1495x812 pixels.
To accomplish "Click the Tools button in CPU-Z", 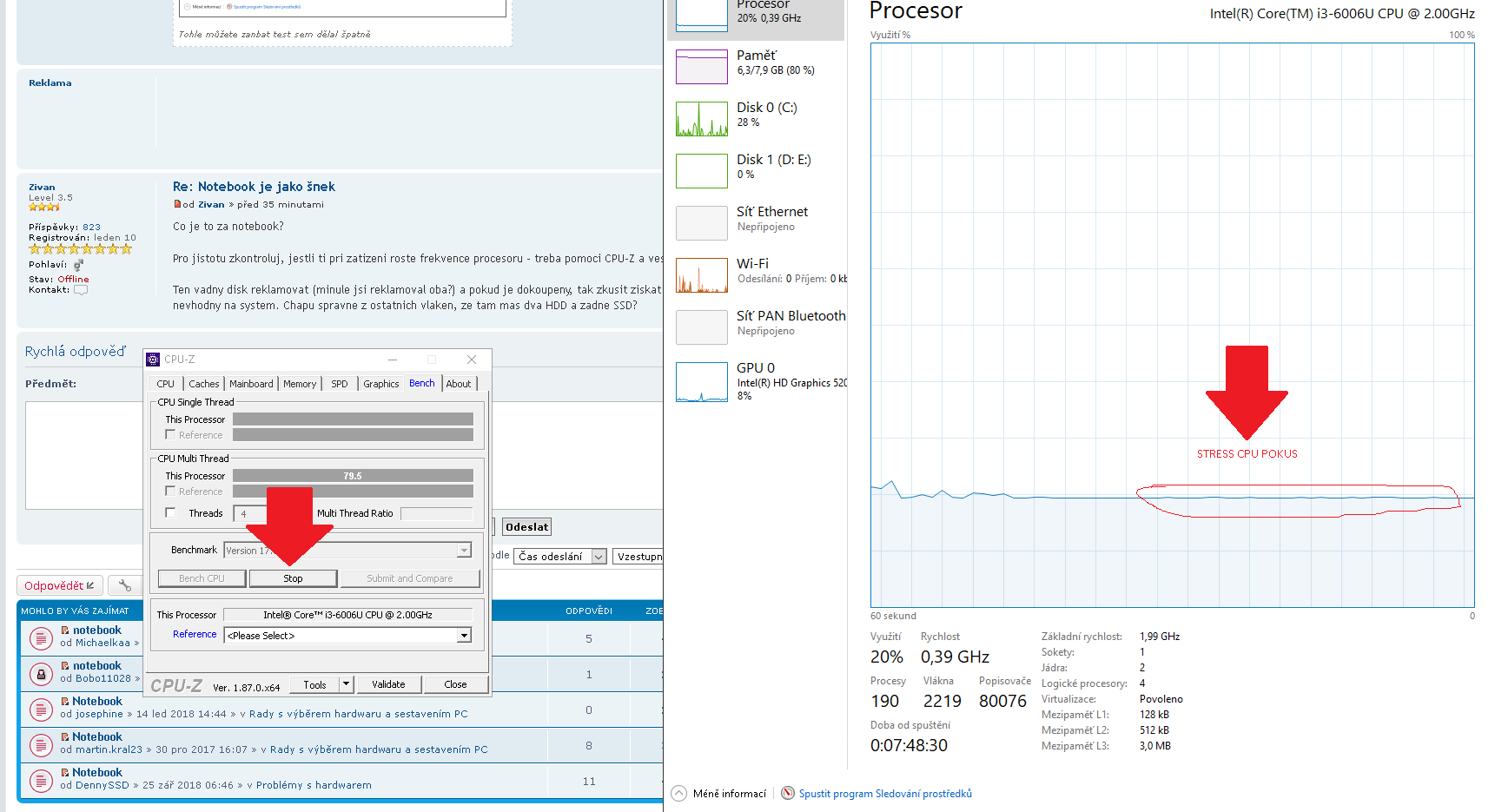I will (x=314, y=684).
